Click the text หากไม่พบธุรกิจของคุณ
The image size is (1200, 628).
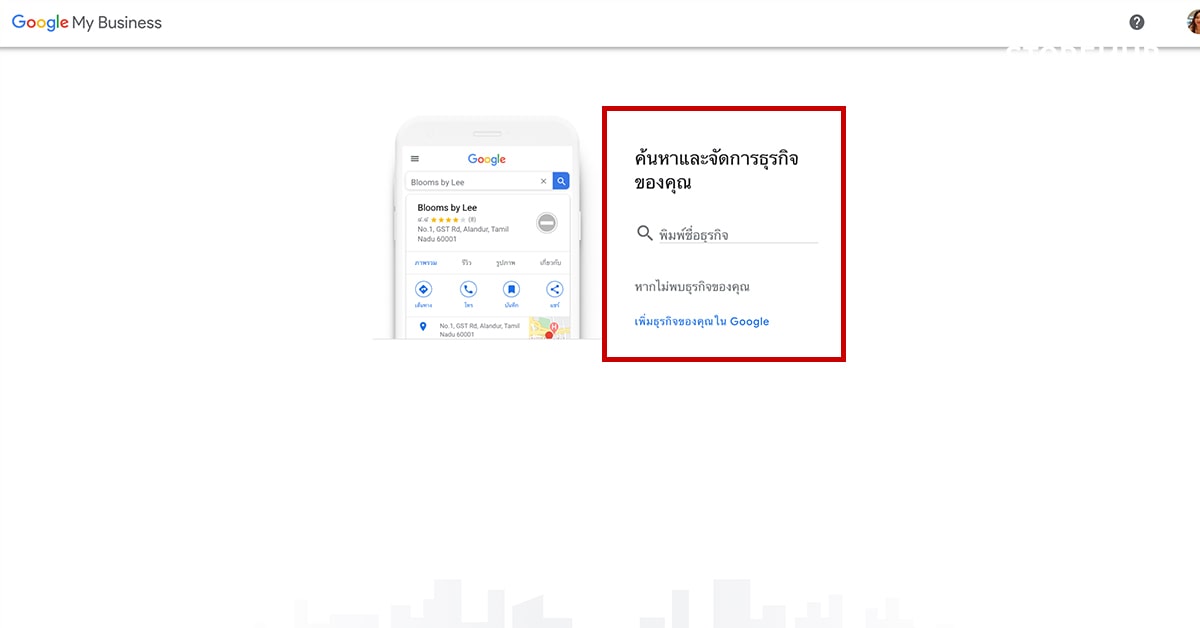[692, 287]
